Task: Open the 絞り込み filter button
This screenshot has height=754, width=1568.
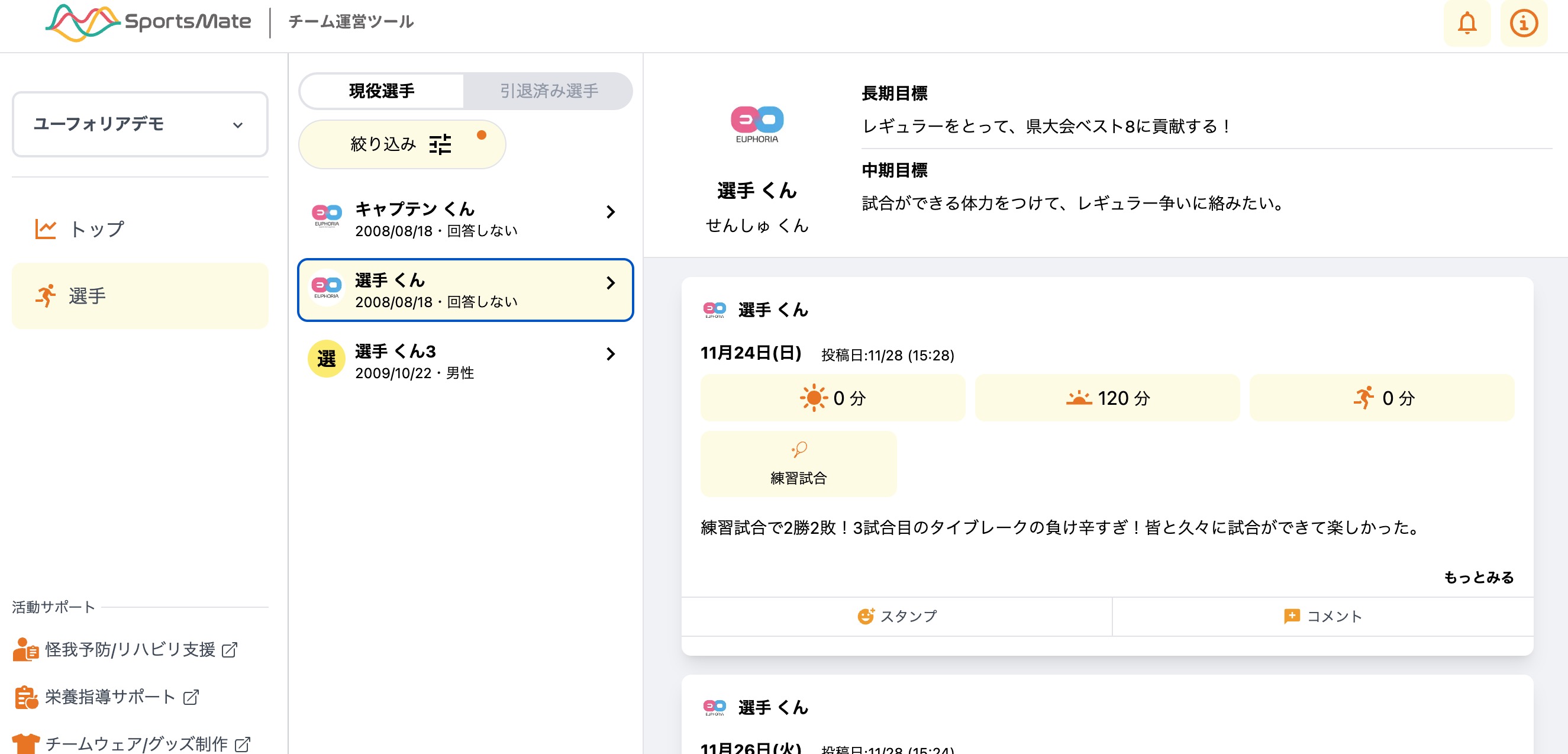Action: tap(402, 144)
